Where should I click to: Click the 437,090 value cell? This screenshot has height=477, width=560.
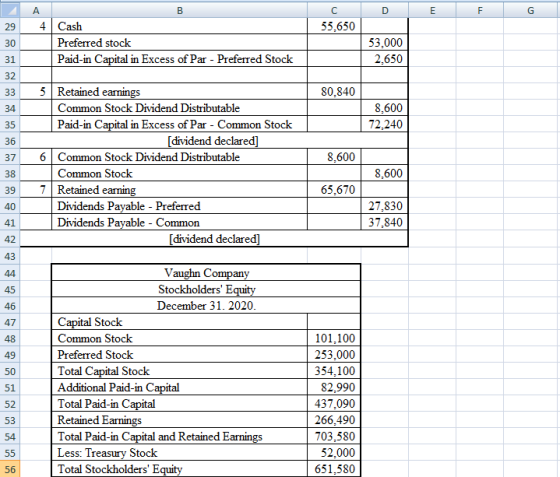334,404
